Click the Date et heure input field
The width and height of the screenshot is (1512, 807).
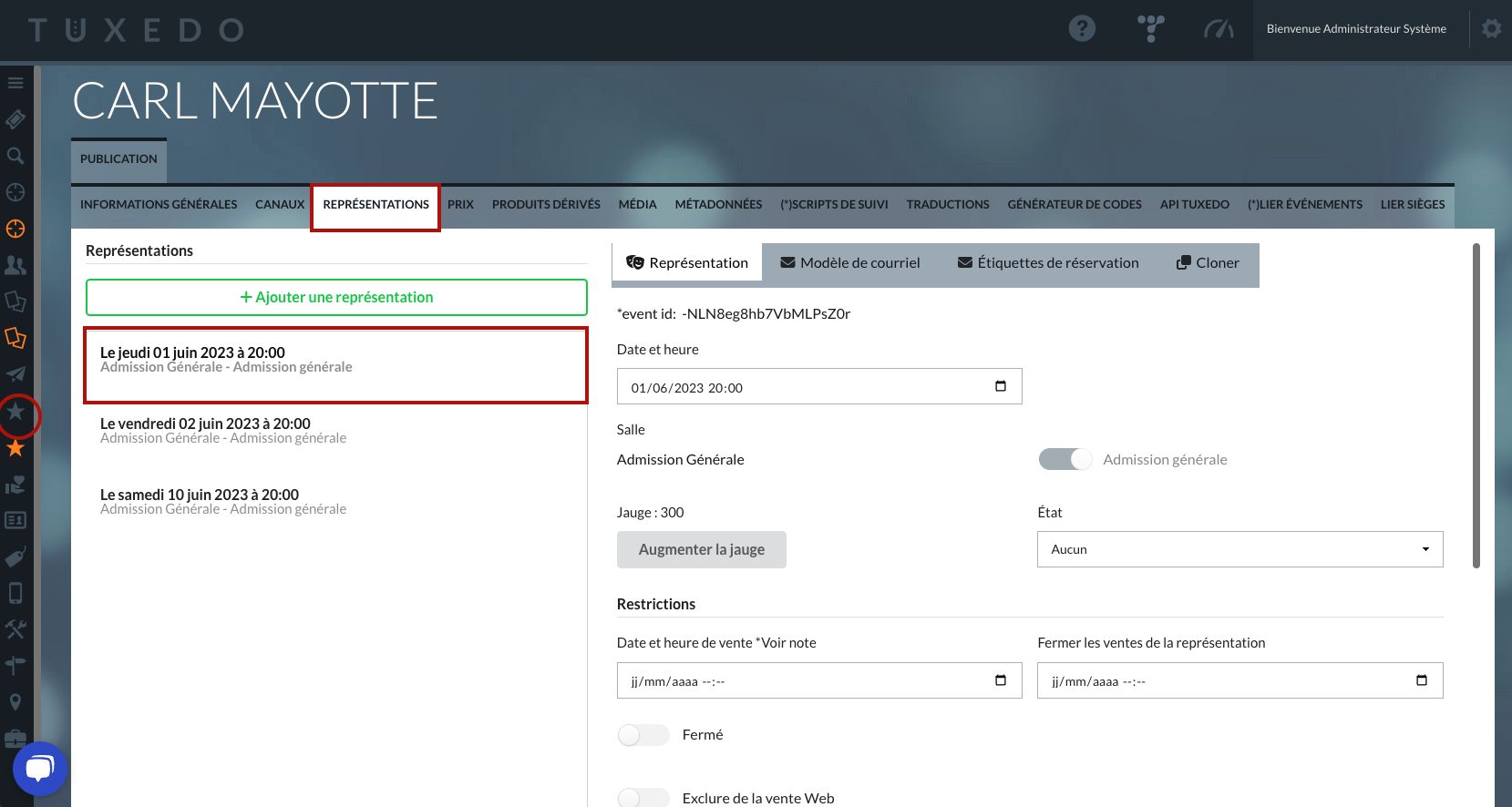pos(819,386)
